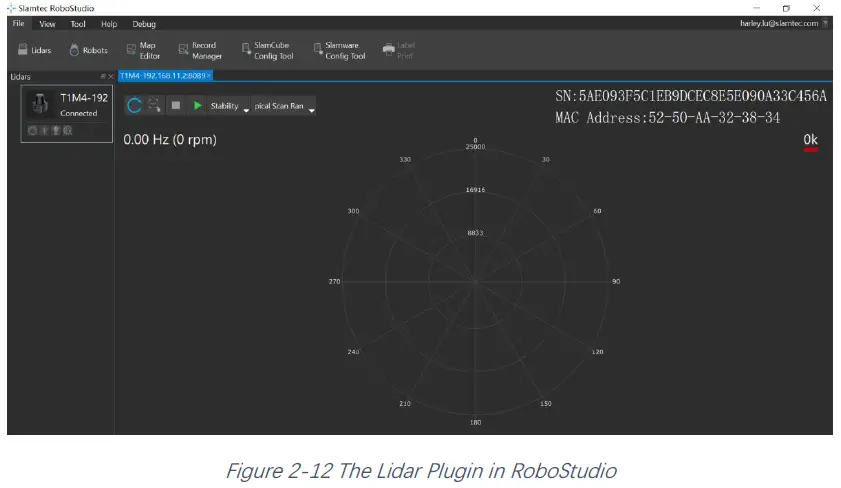Pin or float the Lidars panel
Screen dimensions: 841x488
pyautogui.click(x=103, y=77)
